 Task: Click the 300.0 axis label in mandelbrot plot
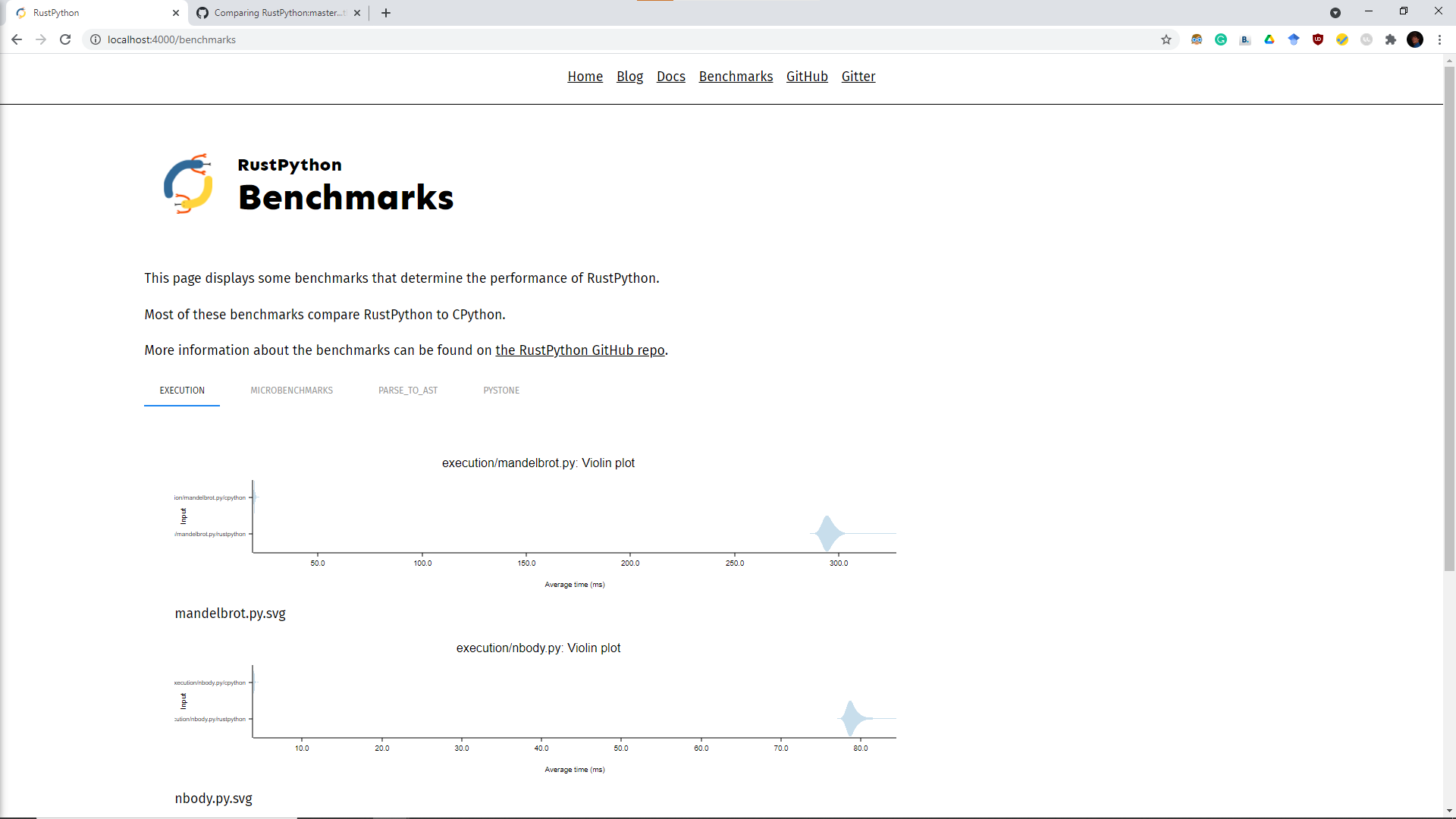pos(839,563)
